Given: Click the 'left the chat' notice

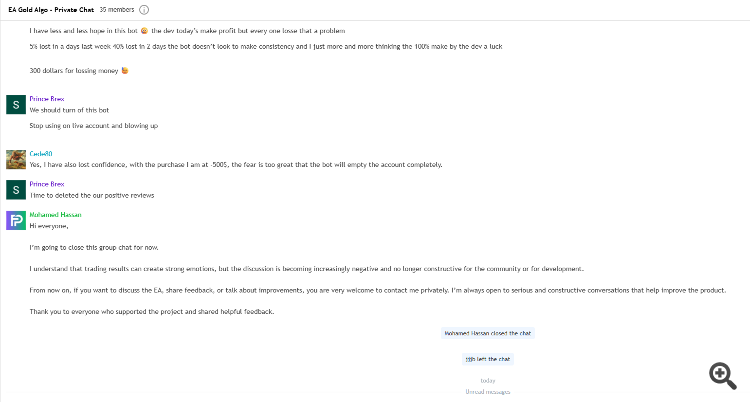Looking at the screenshot, I should pyautogui.click(x=487, y=358).
